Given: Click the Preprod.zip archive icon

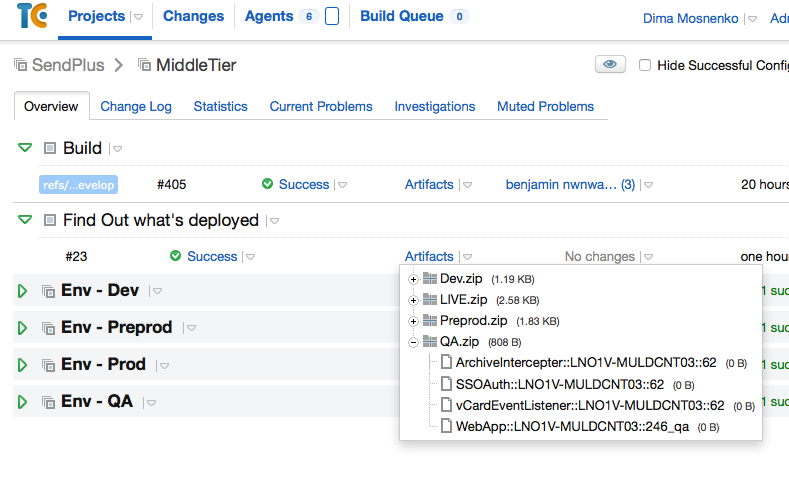Looking at the screenshot, I should tap(430, 320).
